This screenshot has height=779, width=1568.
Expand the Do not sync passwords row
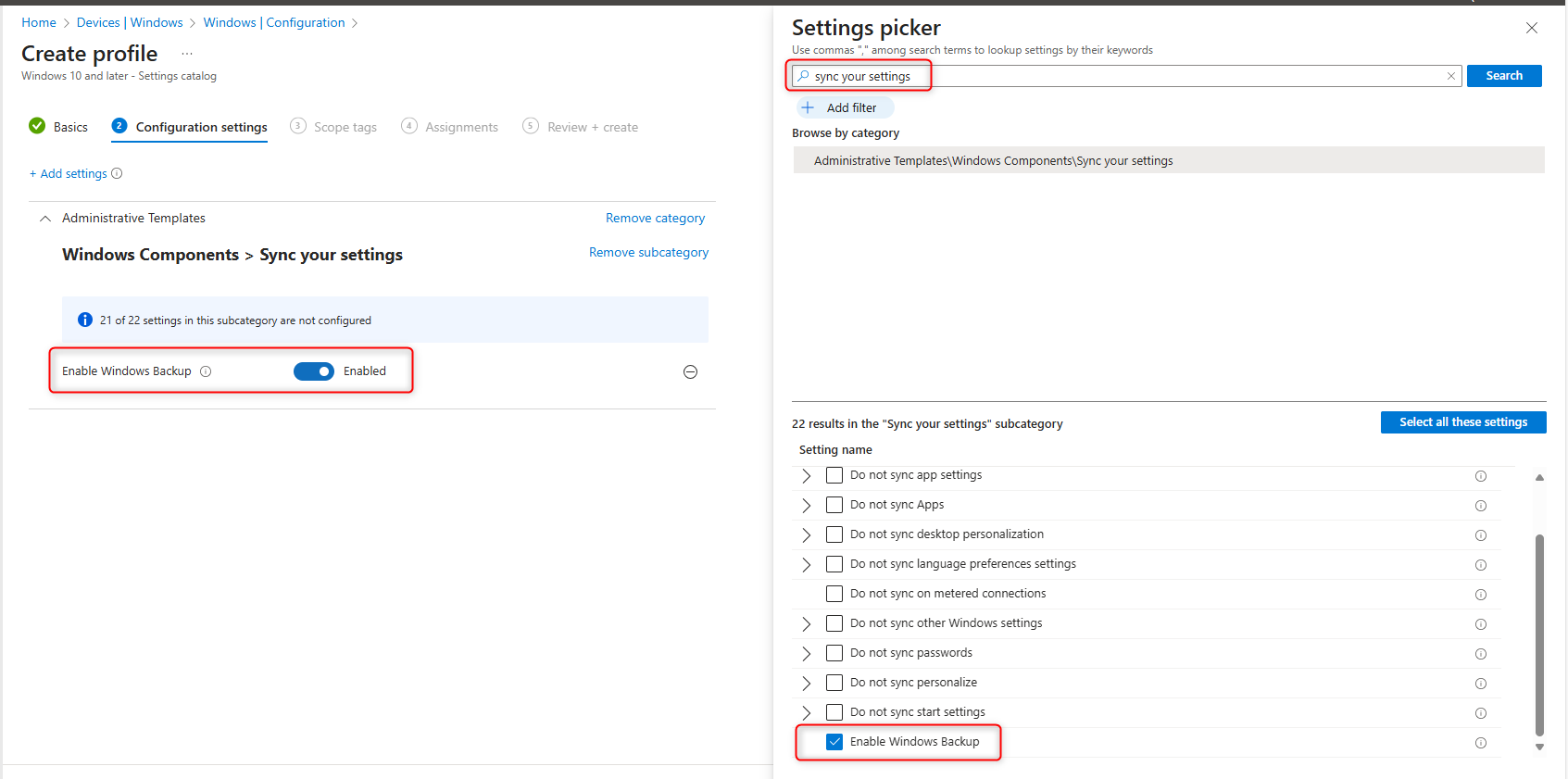point(807,654)
